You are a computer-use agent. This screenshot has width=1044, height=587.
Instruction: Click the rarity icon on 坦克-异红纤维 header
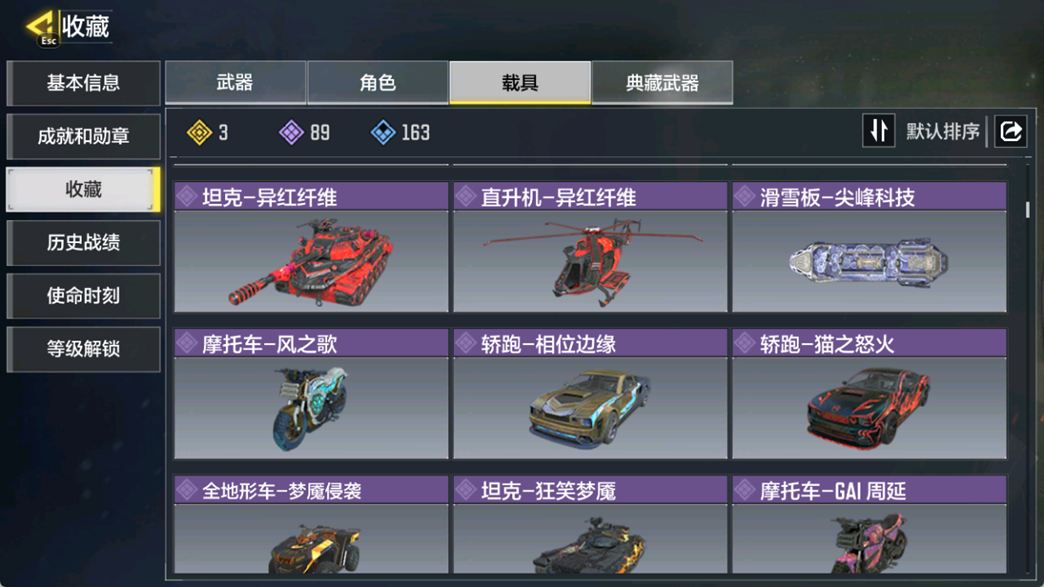(186, 197)
